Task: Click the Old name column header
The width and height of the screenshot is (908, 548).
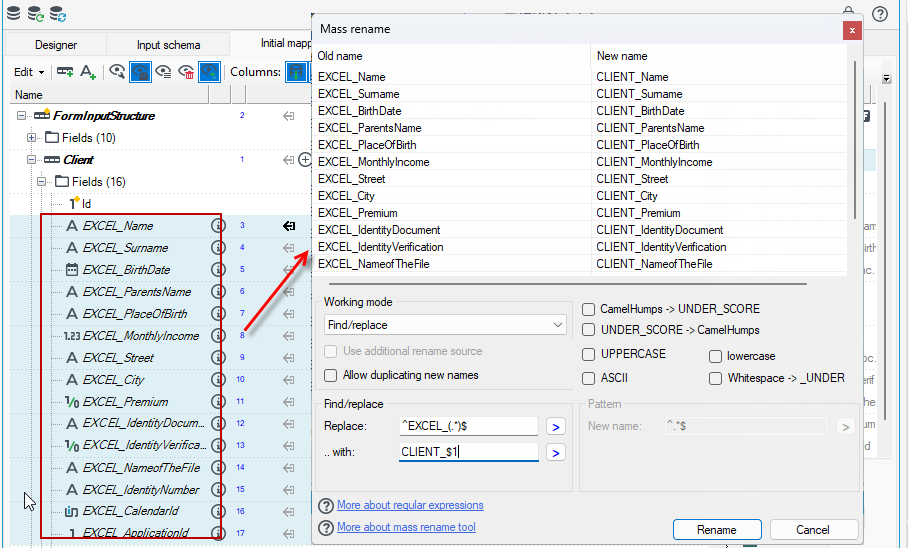Action: 452,56
